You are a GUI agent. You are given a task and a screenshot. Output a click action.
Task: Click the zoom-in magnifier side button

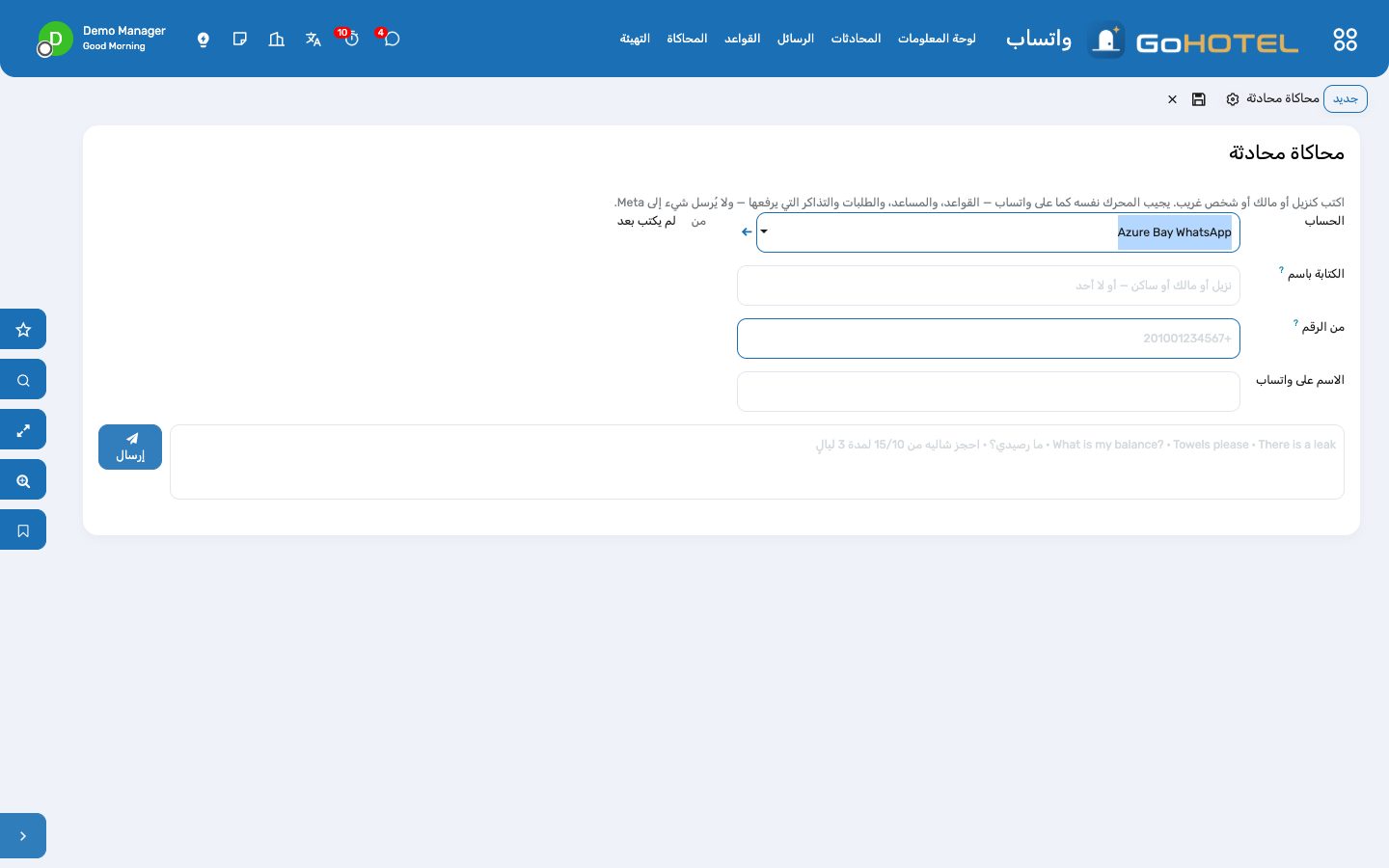pos(23,480)
